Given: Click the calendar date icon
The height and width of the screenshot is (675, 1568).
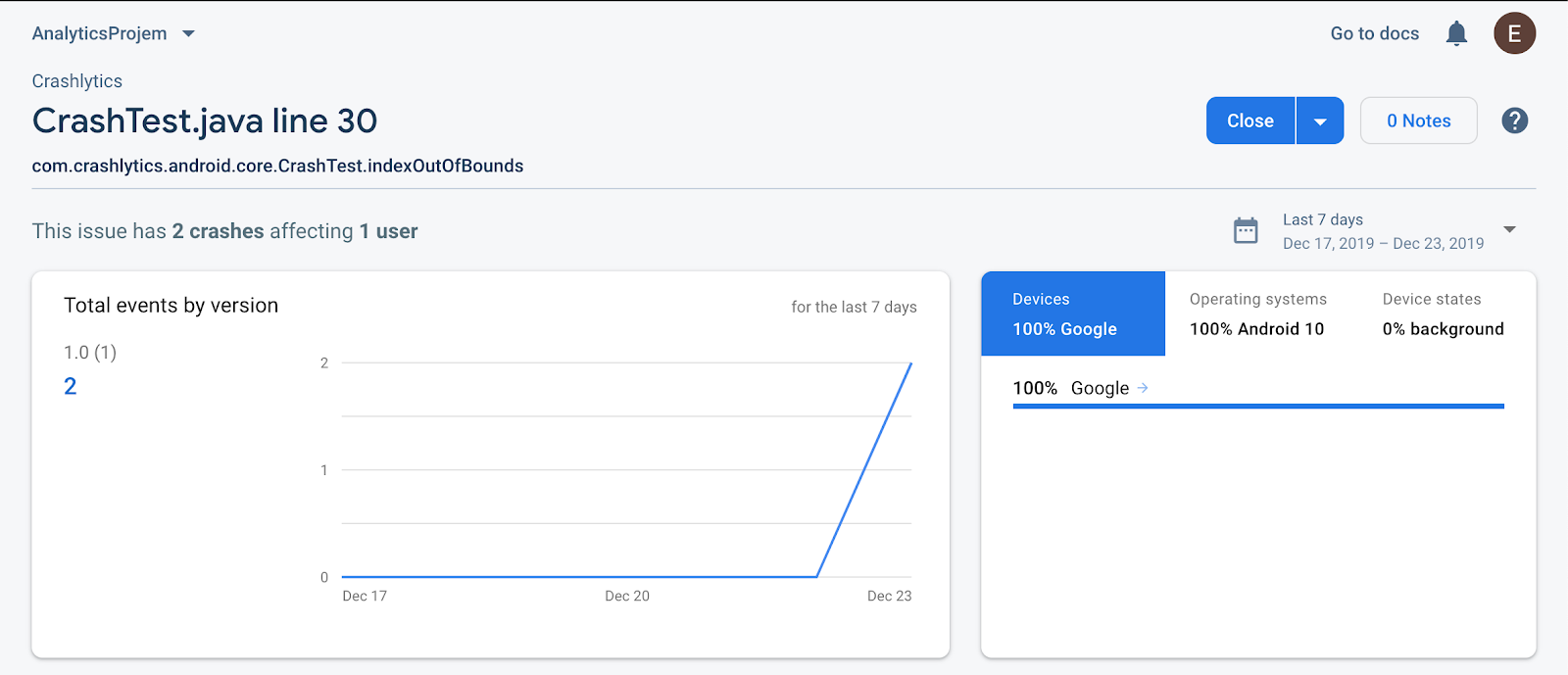Looking at the screenshot, I should click(1246, 231).
